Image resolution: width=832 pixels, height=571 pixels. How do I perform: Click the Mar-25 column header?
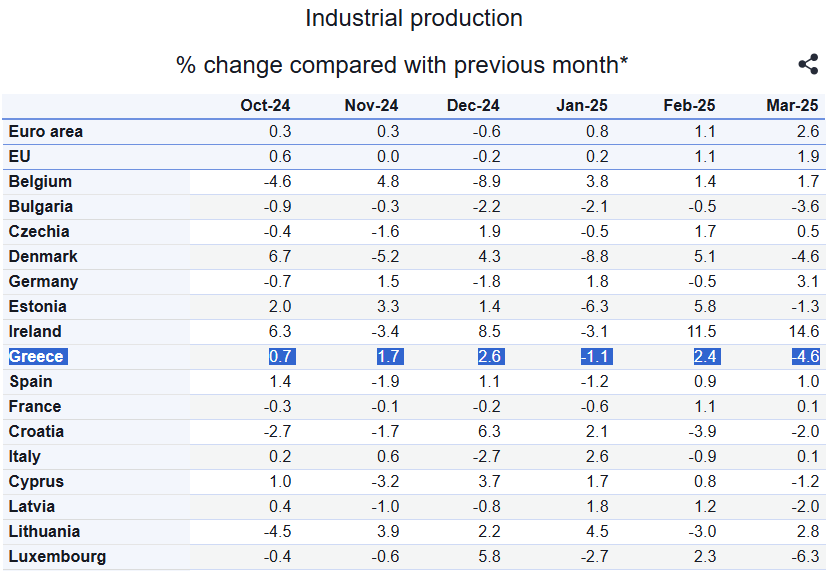point(792,106)
